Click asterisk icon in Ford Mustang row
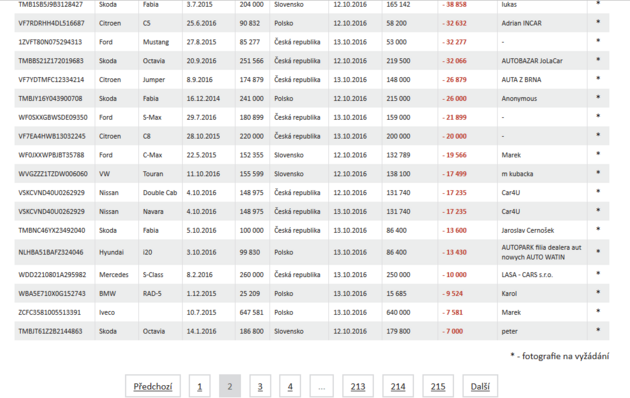This screenshot has width=630, height=398. [598, 41]
